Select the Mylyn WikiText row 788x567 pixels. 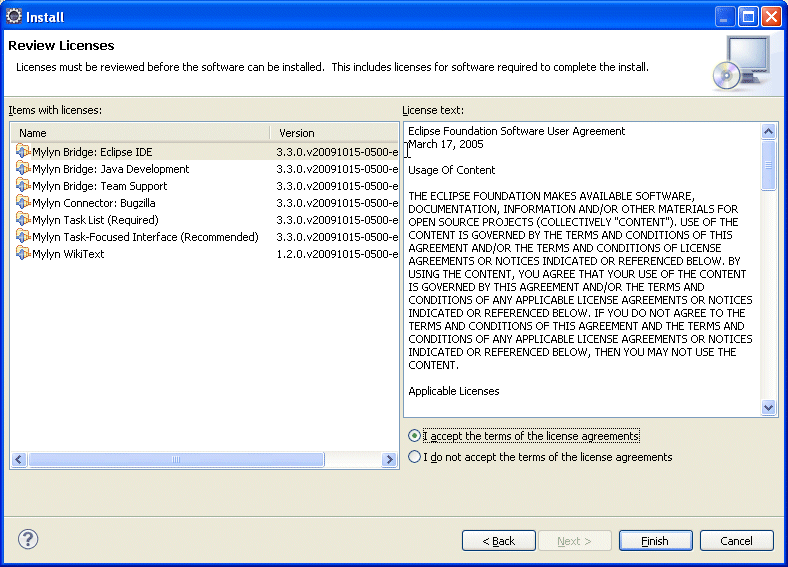click(205, 254)
